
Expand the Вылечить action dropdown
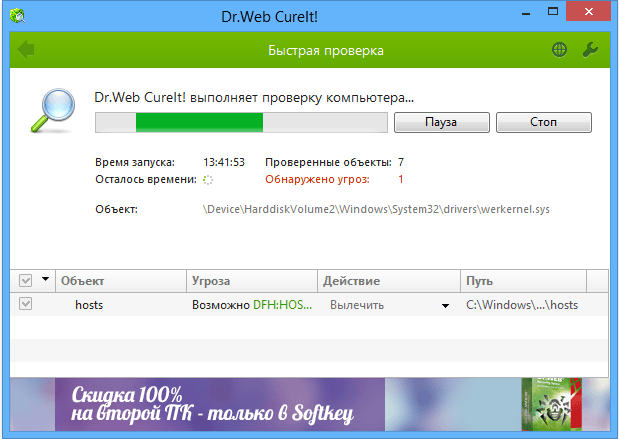coord(445,306)
